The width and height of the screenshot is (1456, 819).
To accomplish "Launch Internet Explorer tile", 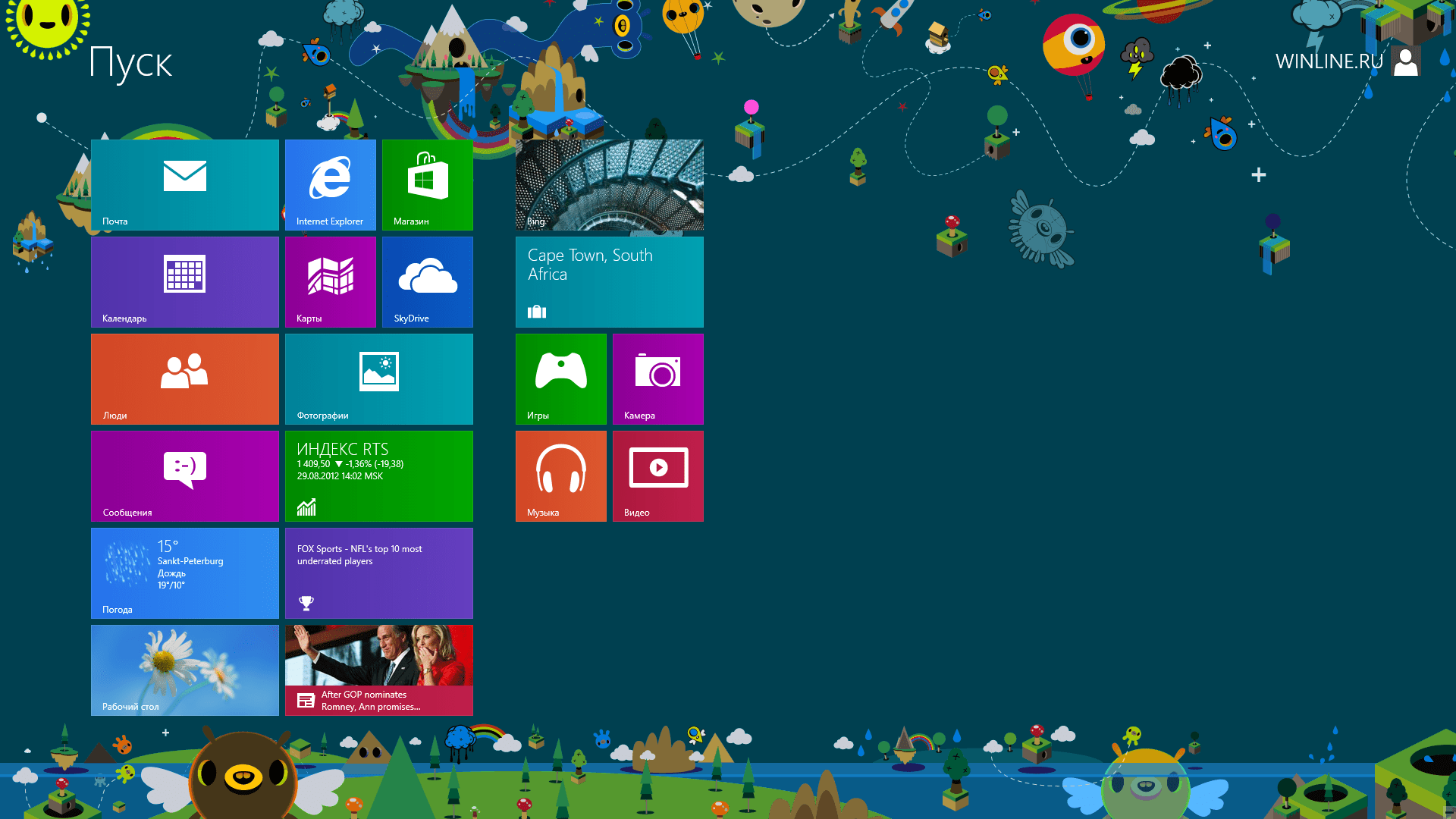I will pos(331,185).
